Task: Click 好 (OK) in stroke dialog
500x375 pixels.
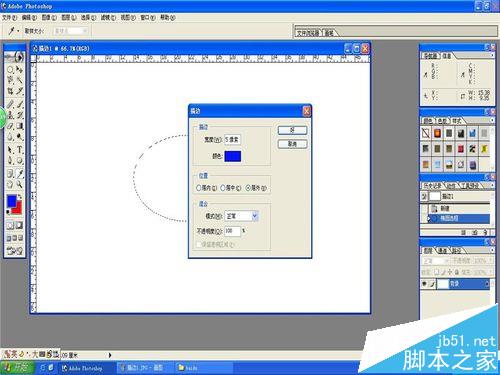Action: tap(292, 130)
